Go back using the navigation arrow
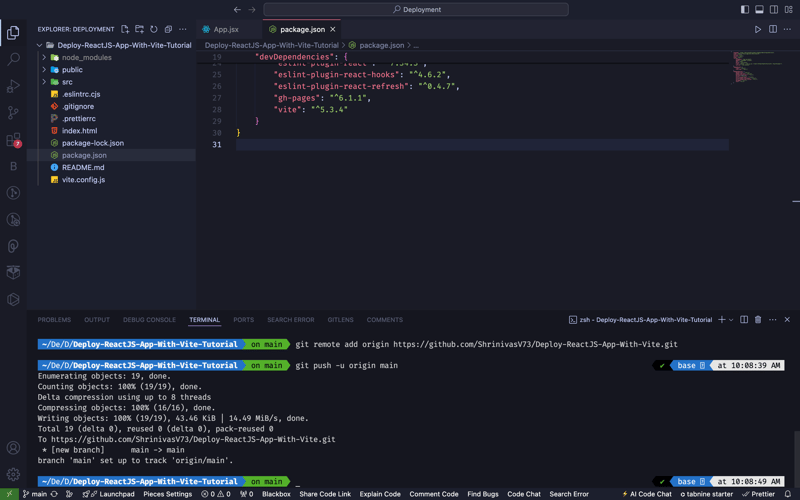The width and height of the screenshot is (800, 500). click(x=237, y=9)
